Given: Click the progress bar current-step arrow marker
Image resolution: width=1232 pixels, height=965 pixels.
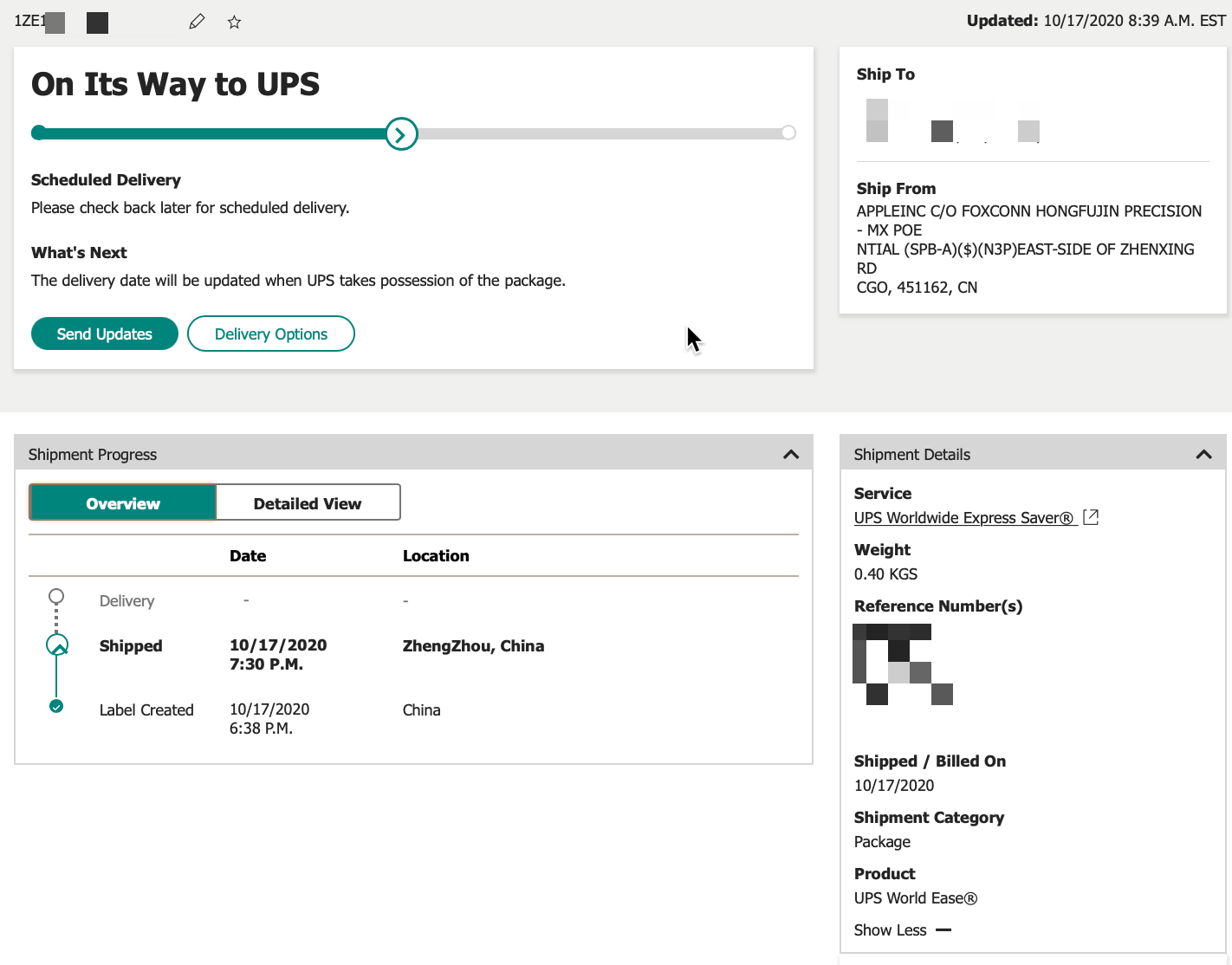Looking at the screenshot, I should coord(401,133).
